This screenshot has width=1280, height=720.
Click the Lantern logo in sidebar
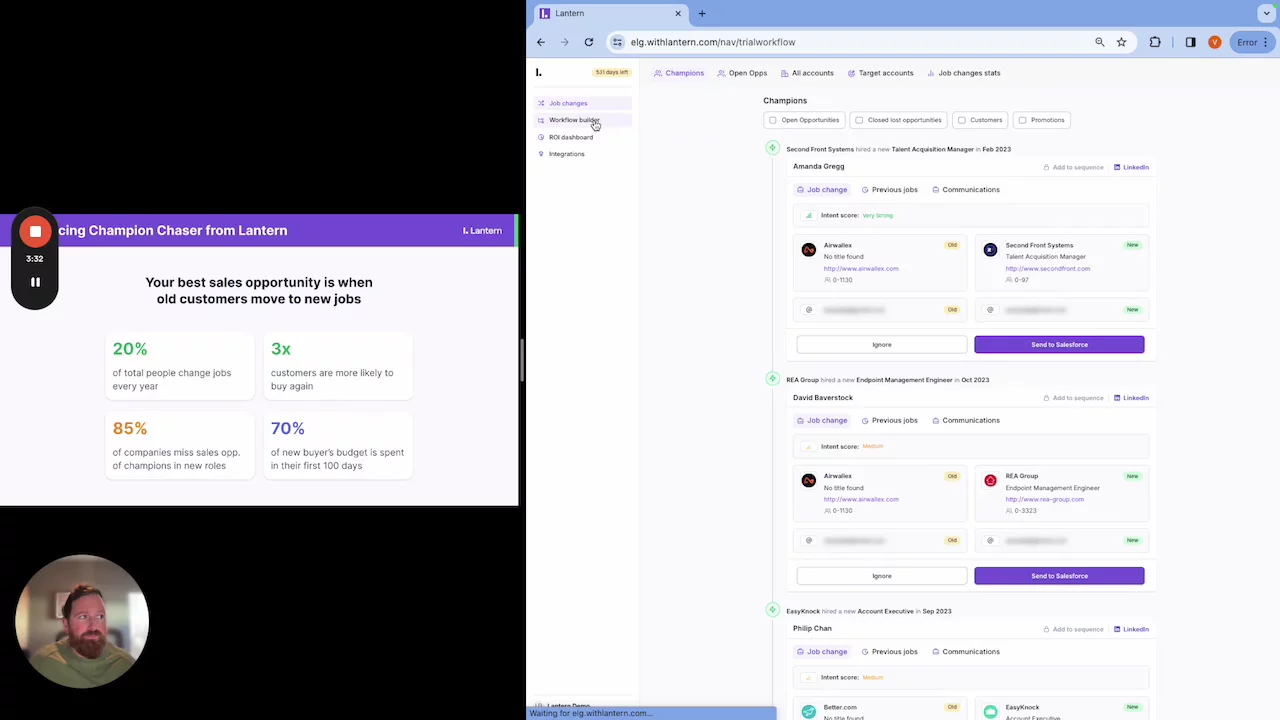pyautogui.click(x=538, y=72)
